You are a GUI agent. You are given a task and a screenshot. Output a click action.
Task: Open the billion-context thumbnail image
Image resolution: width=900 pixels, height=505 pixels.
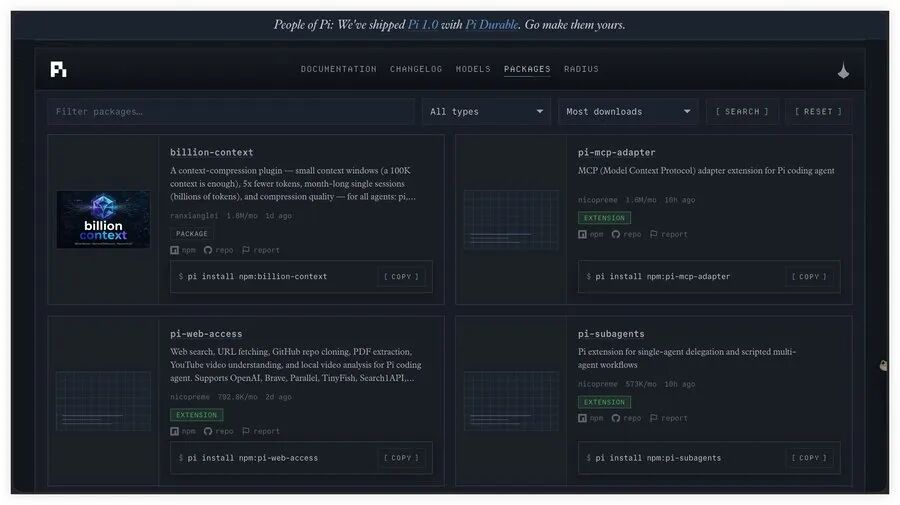(103, 219)
